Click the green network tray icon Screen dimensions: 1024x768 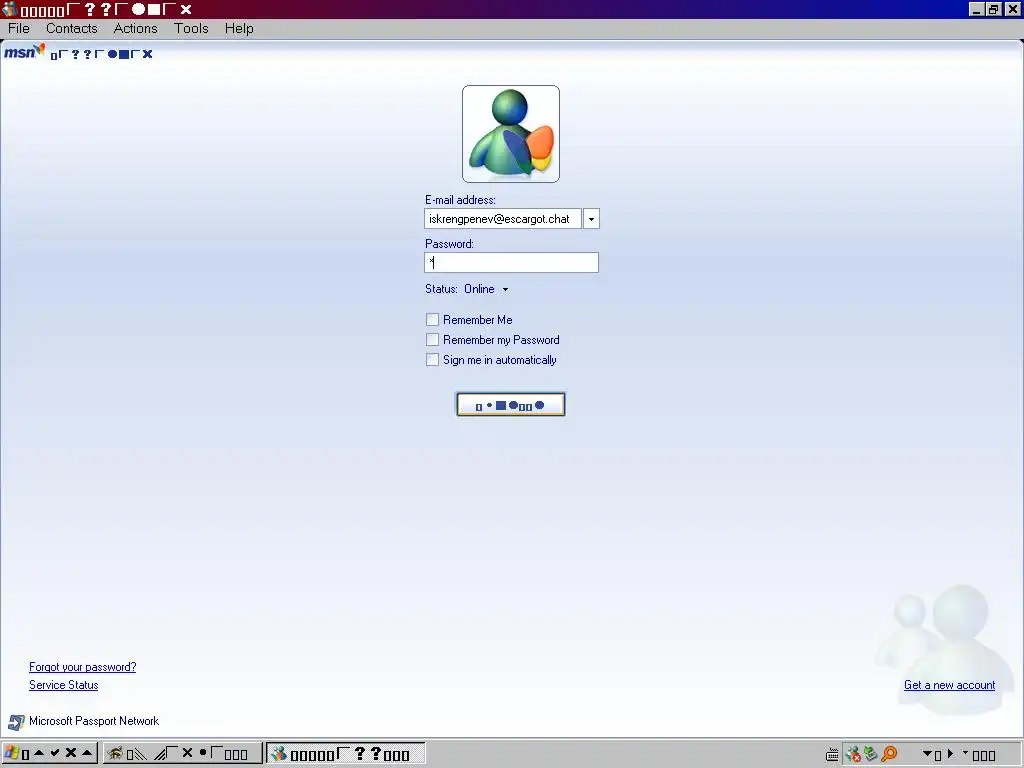click(871, 754)
